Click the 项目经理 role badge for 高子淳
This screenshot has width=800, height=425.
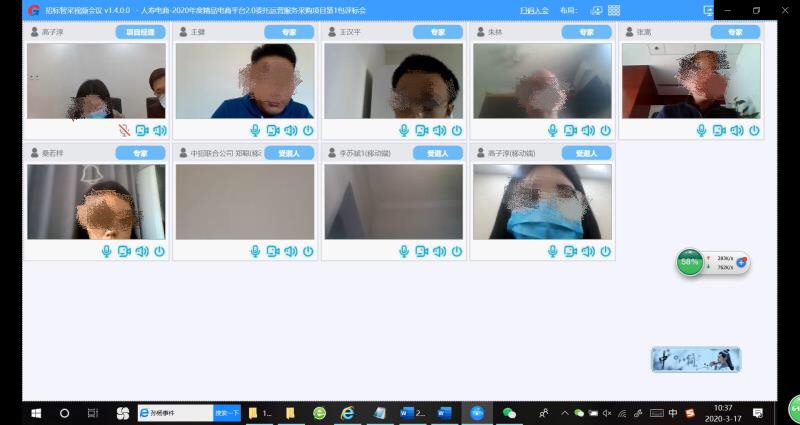pyautogui.click(x=140, y=32)
